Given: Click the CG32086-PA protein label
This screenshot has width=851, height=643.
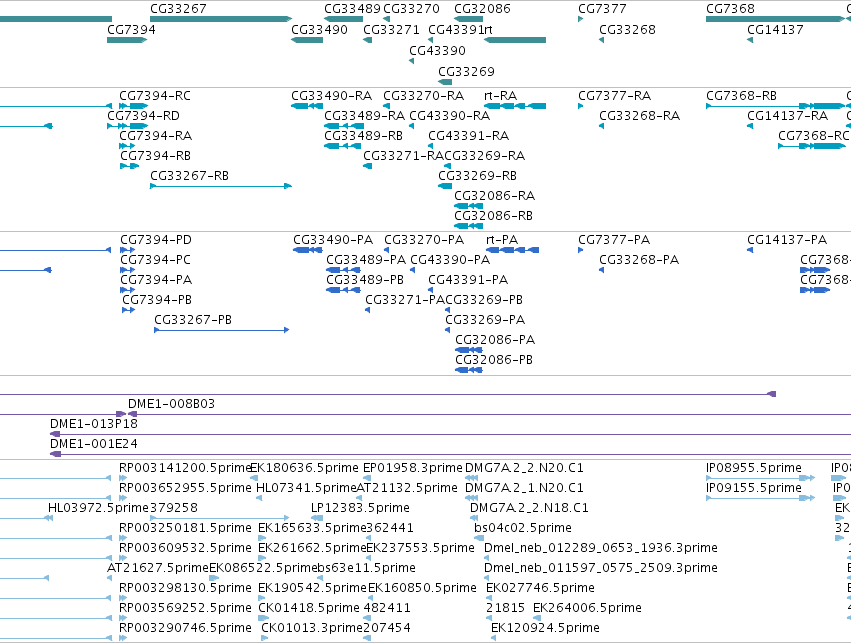Looking at the screenshot, I should 495,340.
